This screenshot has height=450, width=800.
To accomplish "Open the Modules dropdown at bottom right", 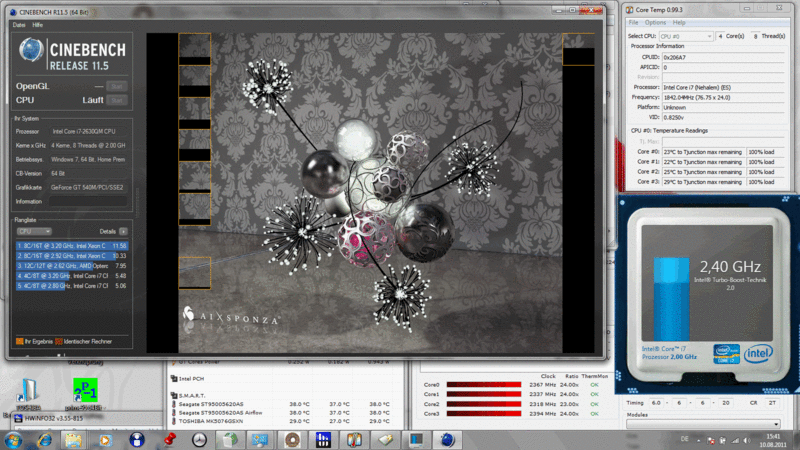I will [x=704, y=424].
